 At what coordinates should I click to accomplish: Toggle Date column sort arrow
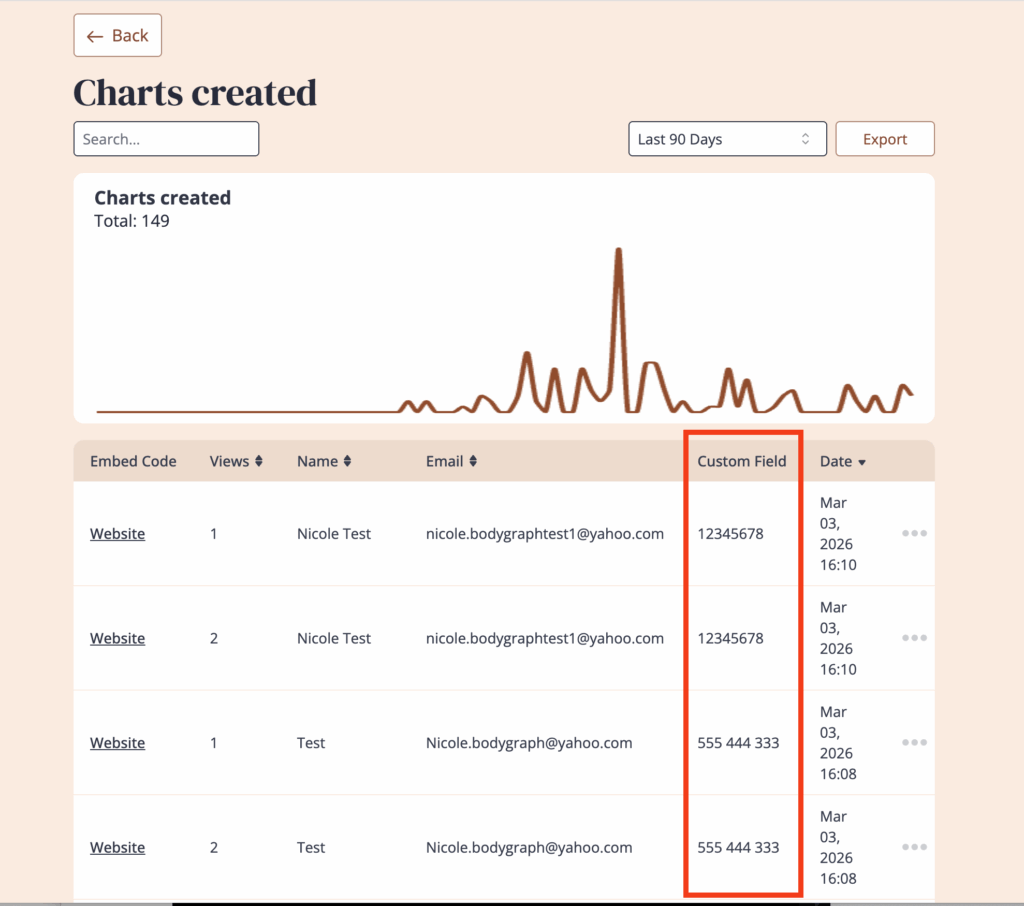862,462
